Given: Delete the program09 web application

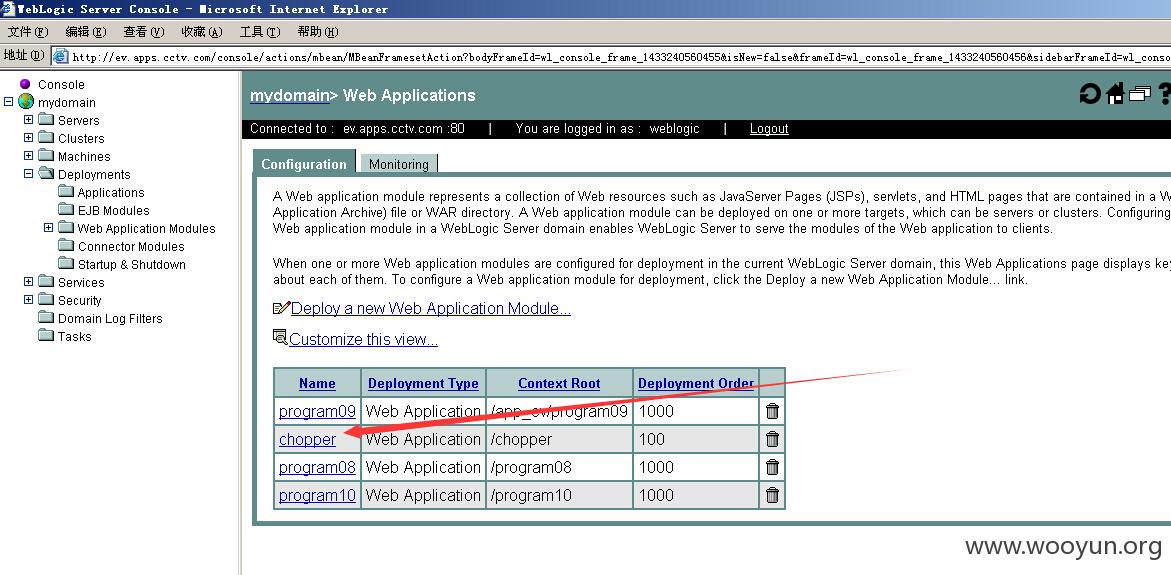Looking at the screenshot, I should [772, 411].
